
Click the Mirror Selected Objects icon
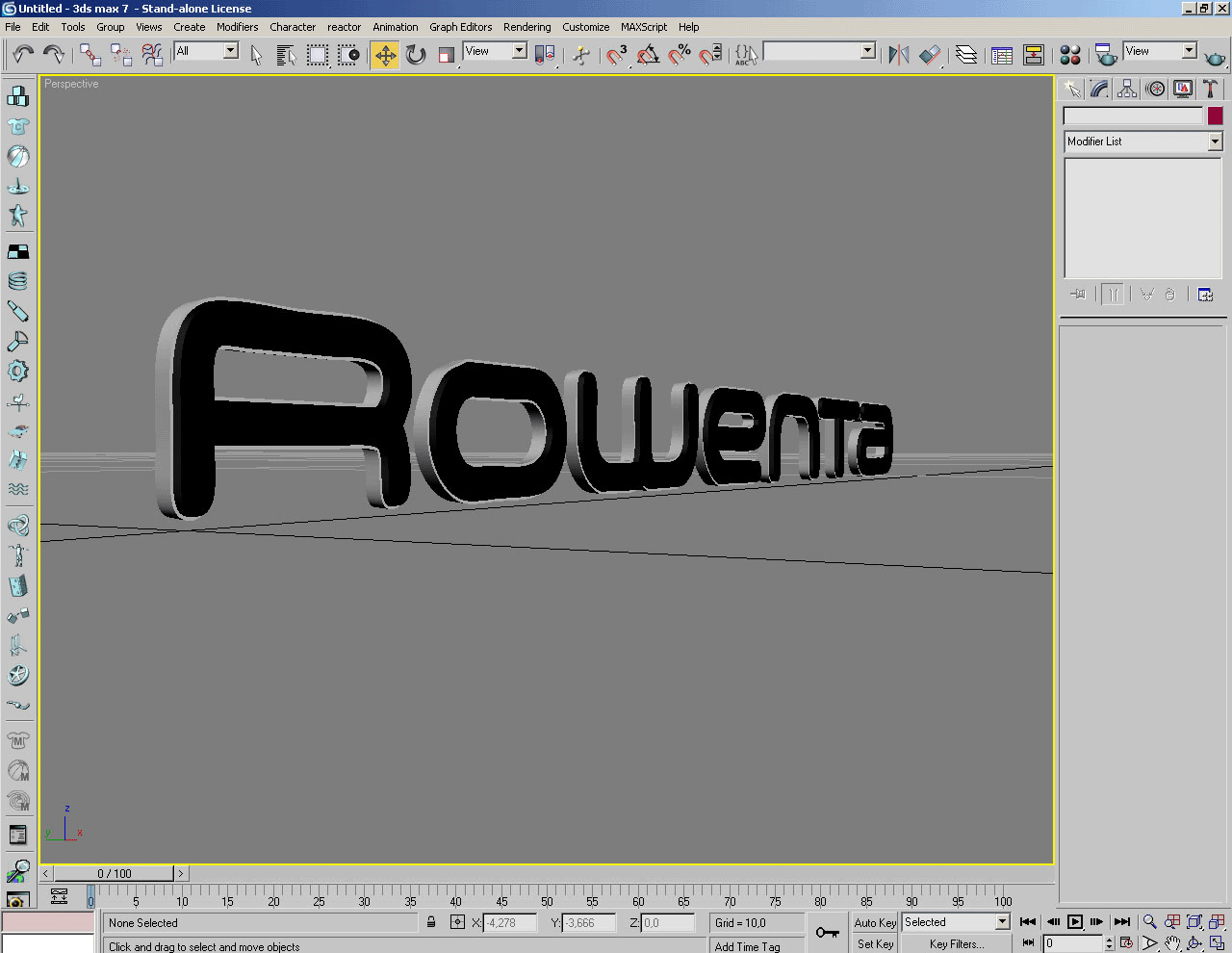point(899,55)
